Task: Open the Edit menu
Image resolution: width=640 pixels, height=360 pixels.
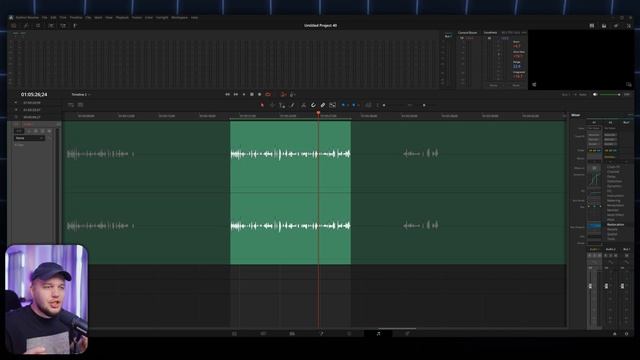Action: (53, 18)
